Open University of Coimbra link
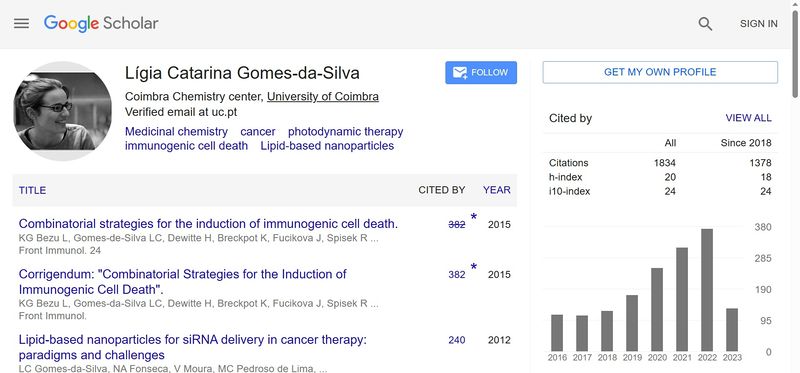This screenshot has height=373, width=800. click(x=323, y=96)
